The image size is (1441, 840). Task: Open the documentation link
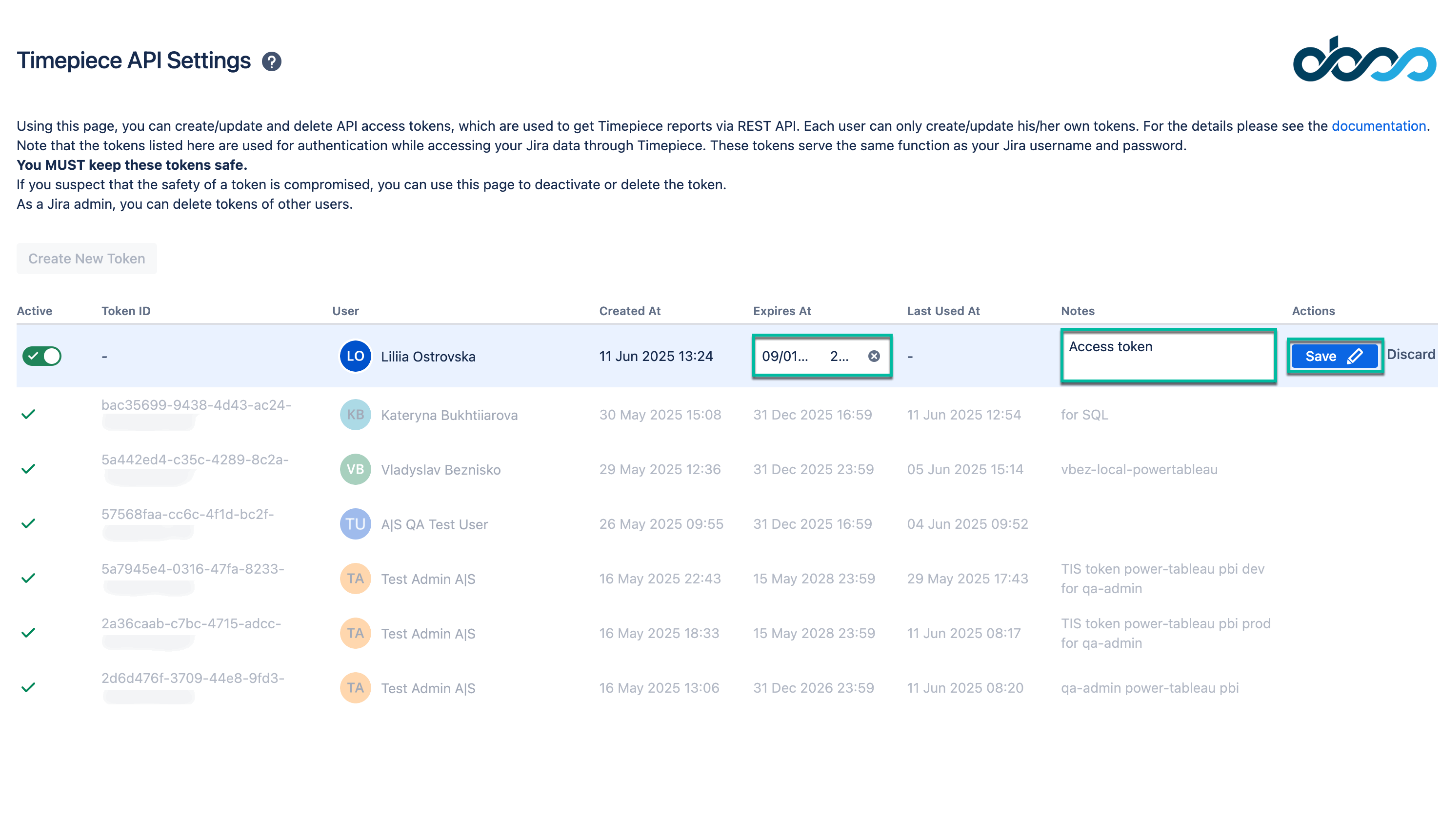(1378, 126)
